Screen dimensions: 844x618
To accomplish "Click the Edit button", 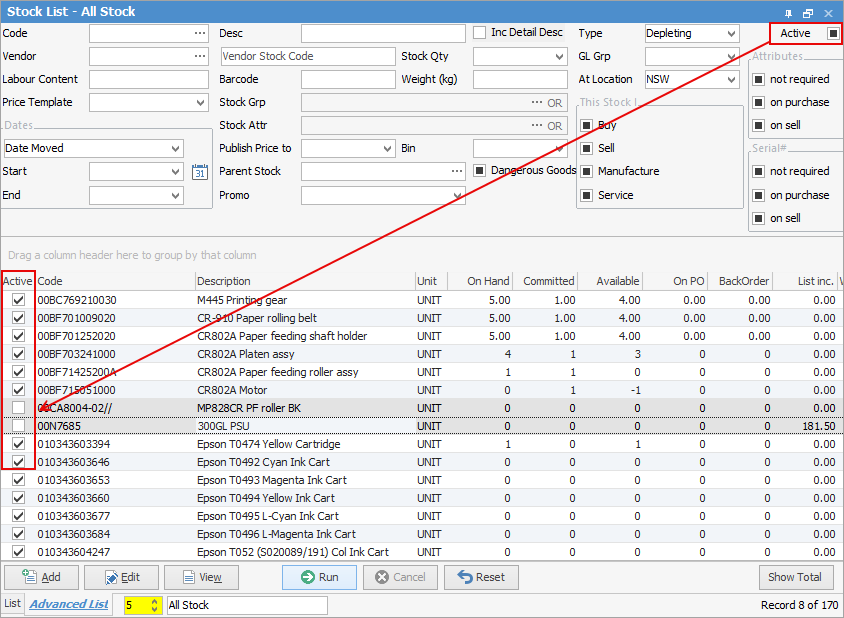I will coord(122,577).
